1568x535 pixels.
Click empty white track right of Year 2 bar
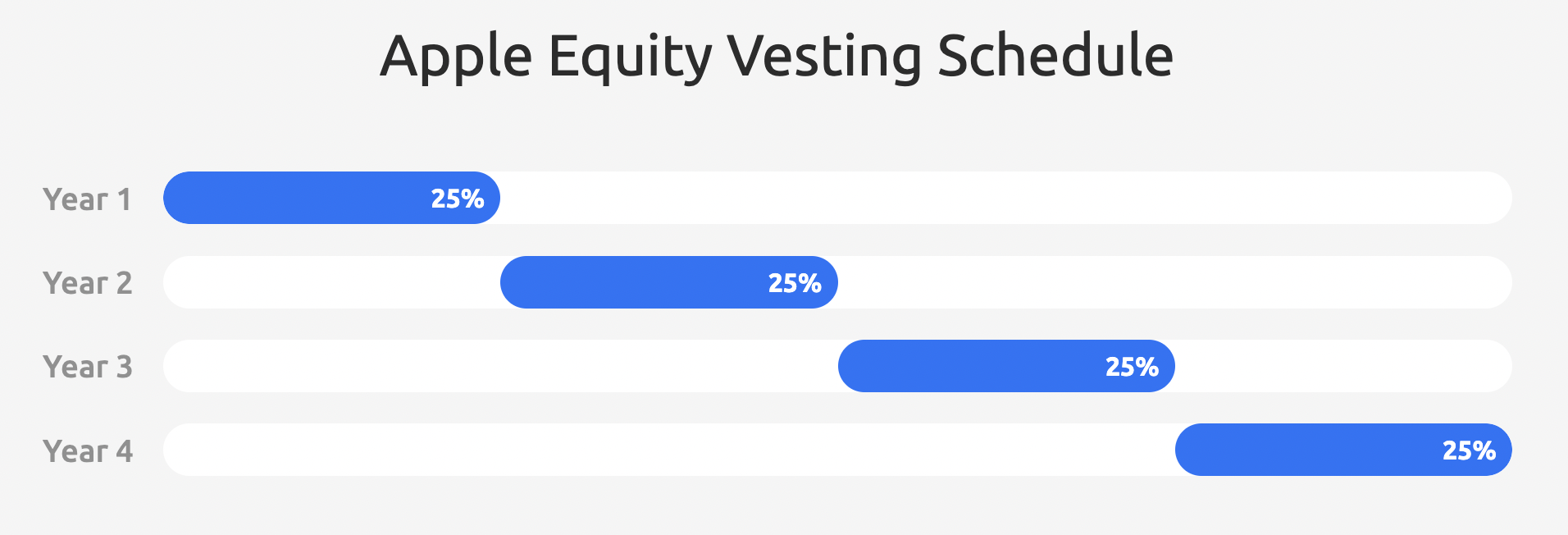pos(1173,282)
